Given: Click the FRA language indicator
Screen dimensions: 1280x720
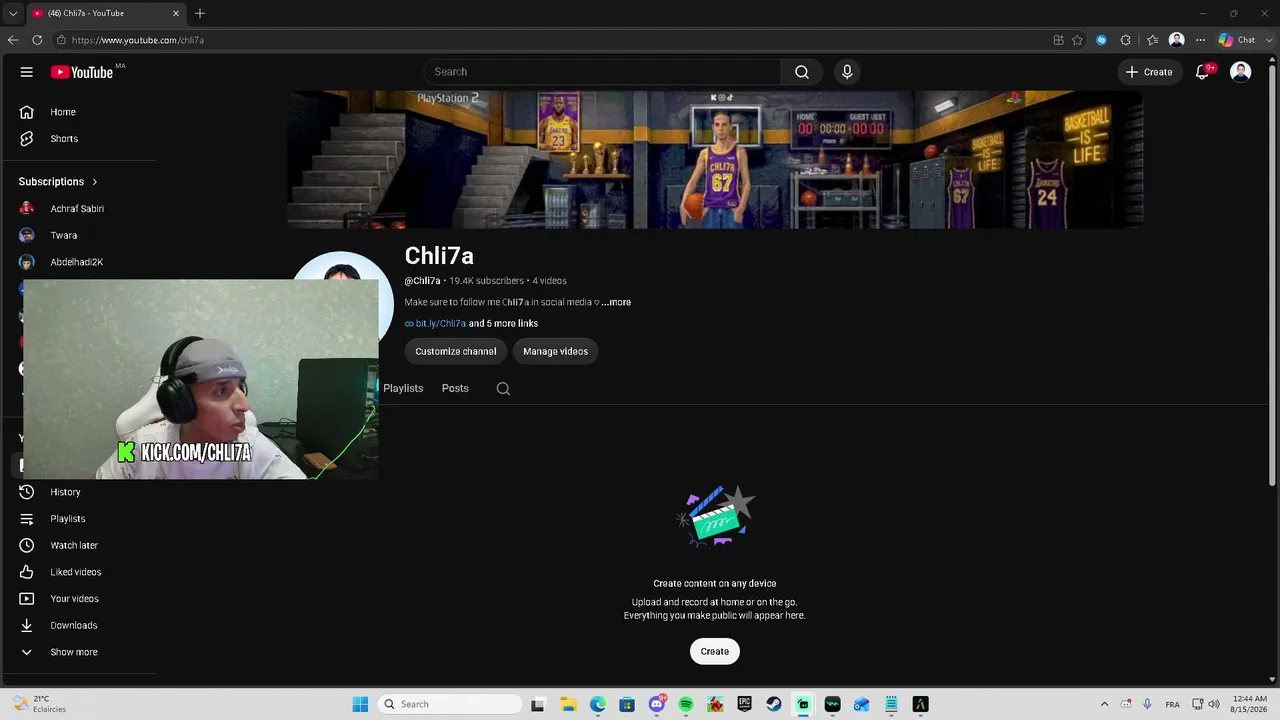Looking at the screenshot, I should pyautogui.click(x=1173, y=704).
